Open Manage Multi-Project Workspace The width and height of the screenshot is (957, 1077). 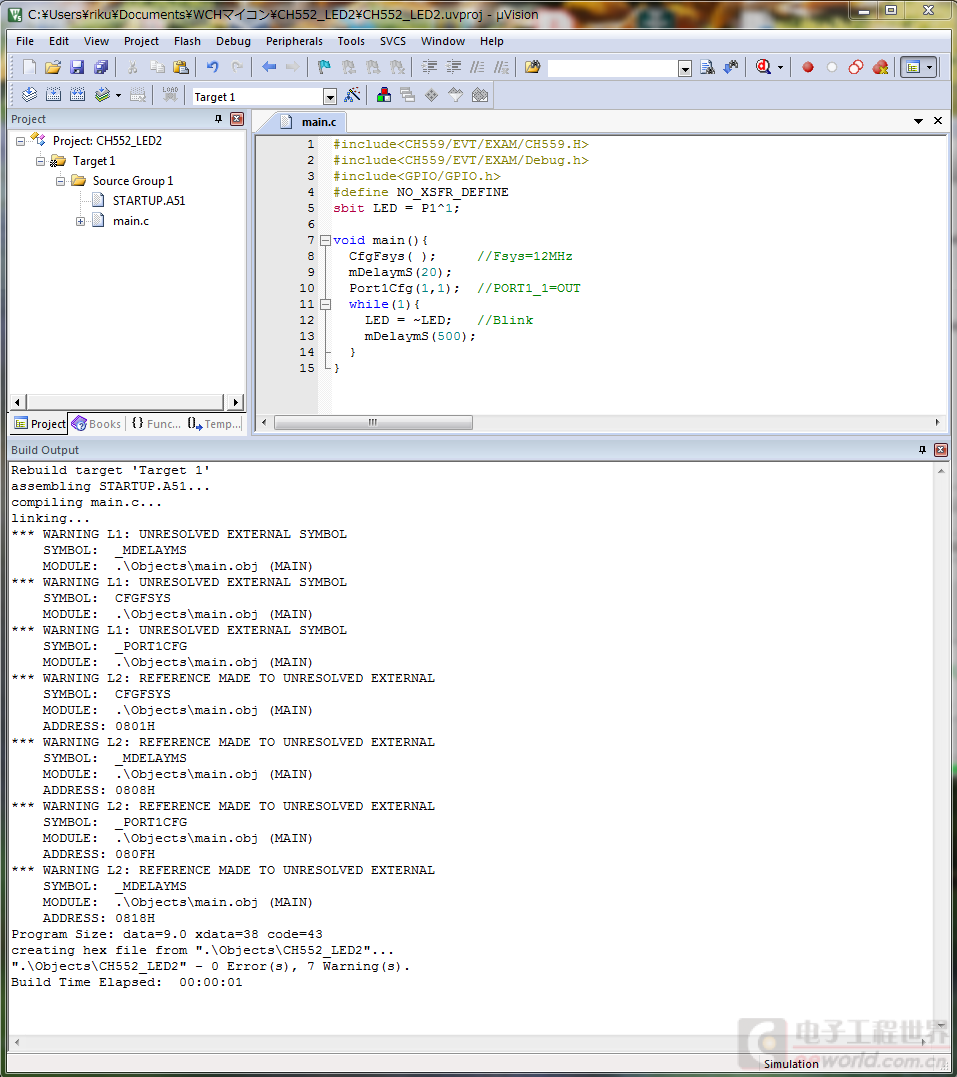[407, 95]
